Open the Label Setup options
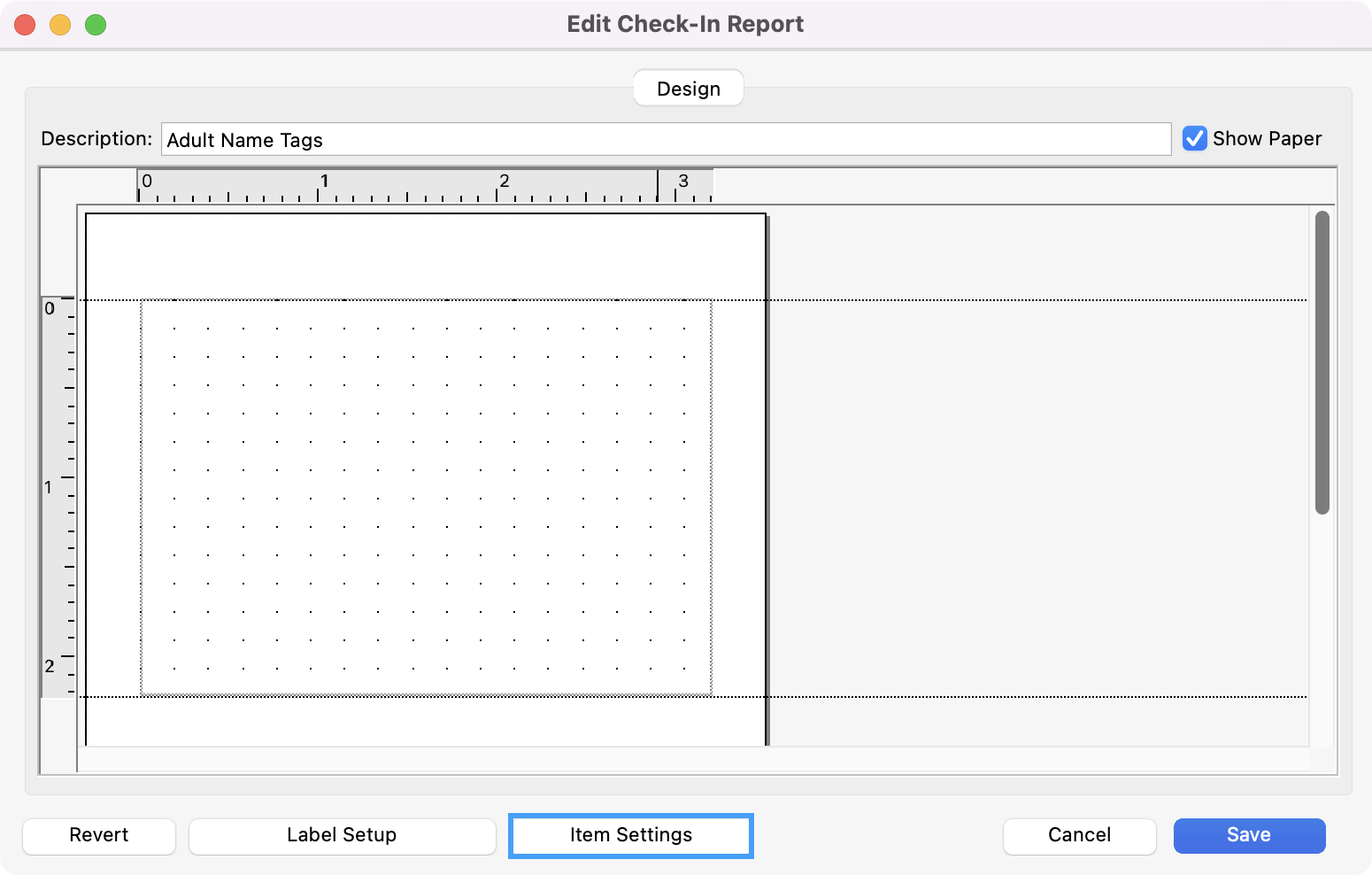The image size is (1372, 875). pos(341,835)
